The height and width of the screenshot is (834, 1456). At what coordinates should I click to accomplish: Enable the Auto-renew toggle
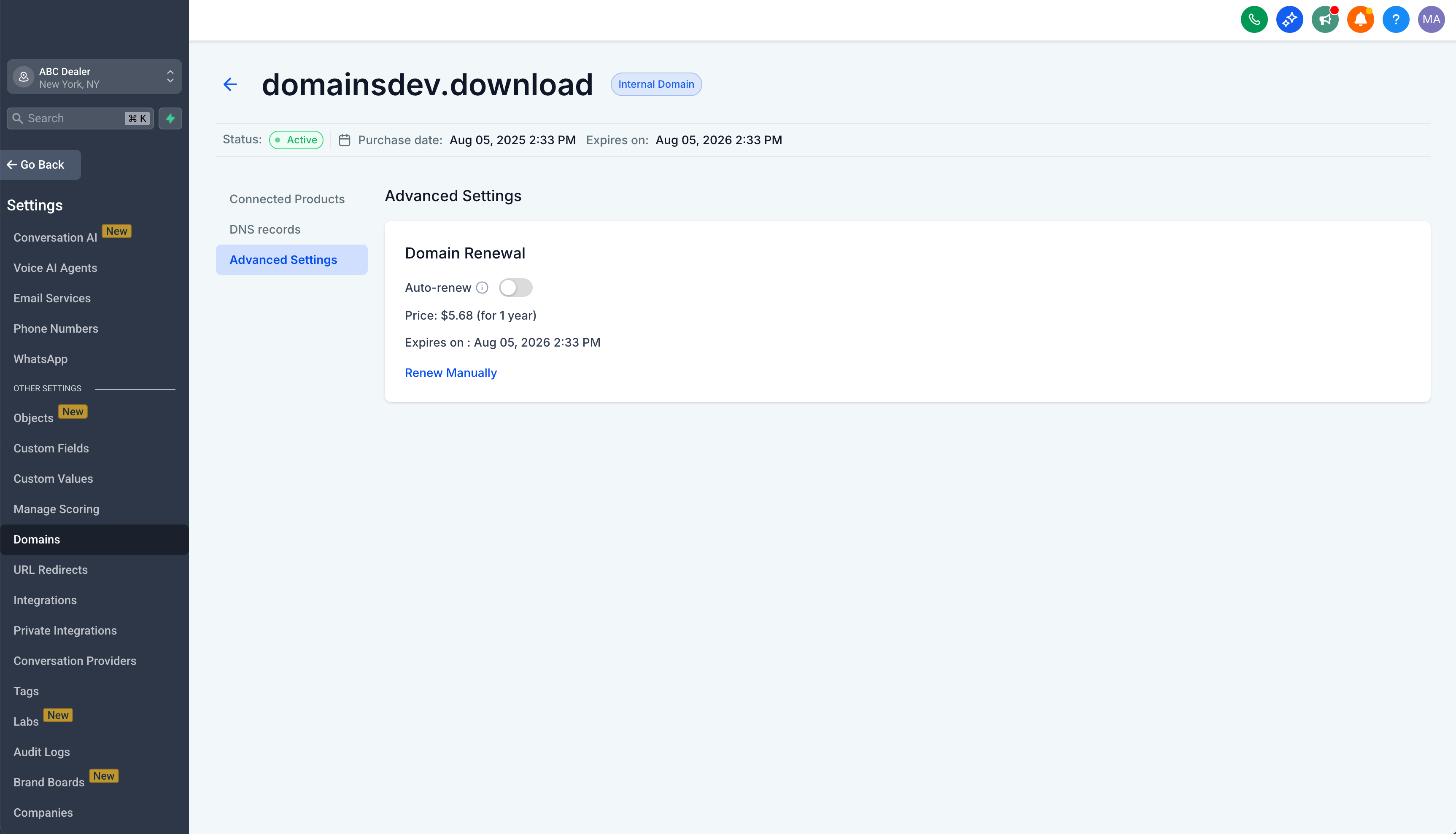coord(515,288)
